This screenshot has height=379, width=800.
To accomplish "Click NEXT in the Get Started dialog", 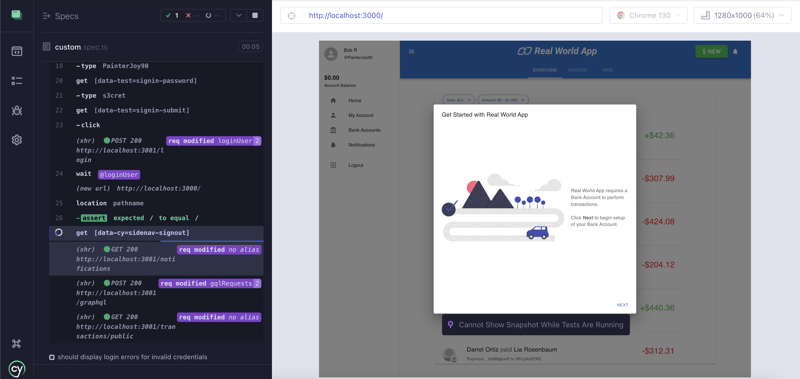I will tap(622, 305).
